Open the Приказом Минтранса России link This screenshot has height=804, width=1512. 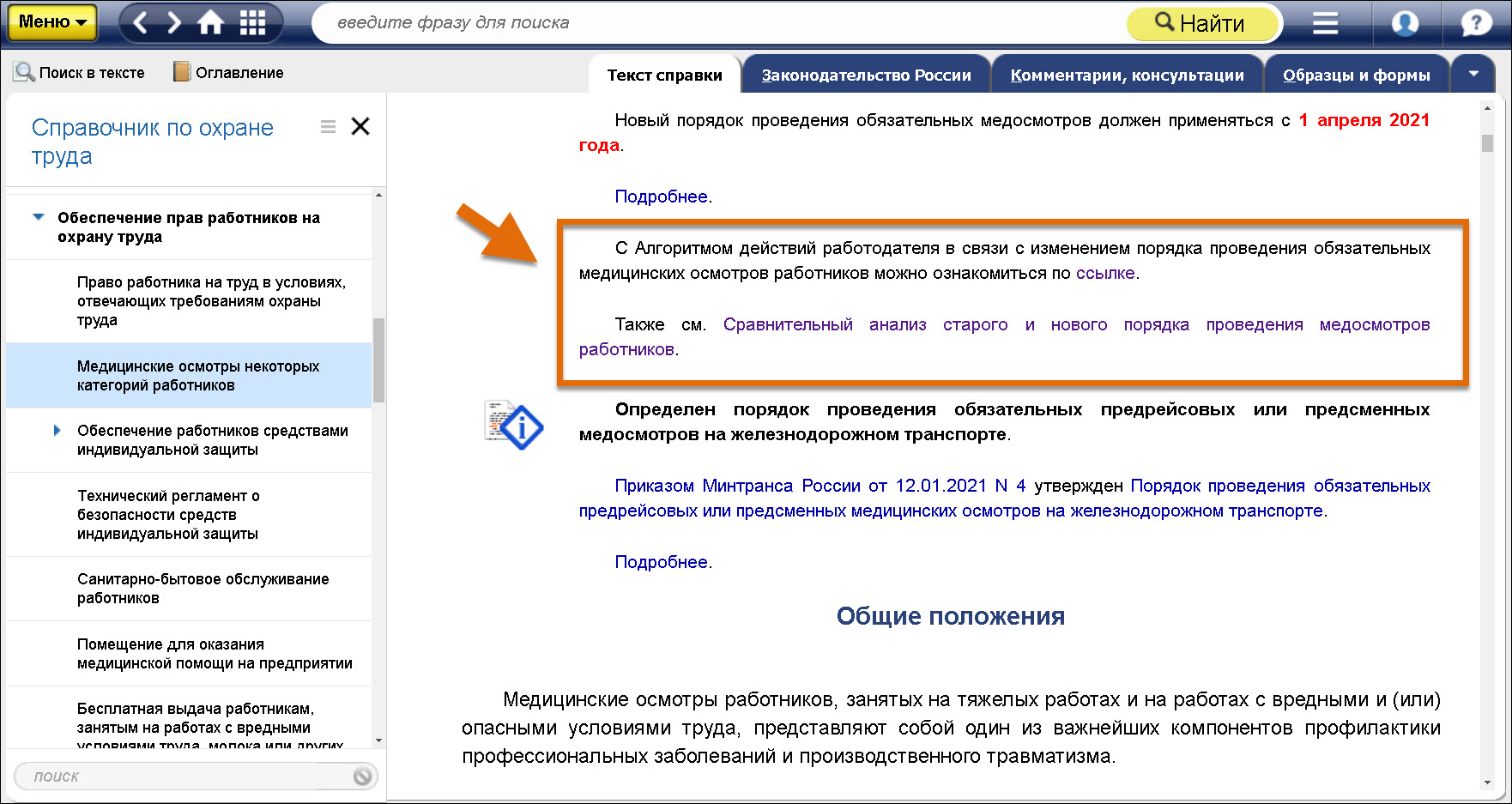pos(820,486)
